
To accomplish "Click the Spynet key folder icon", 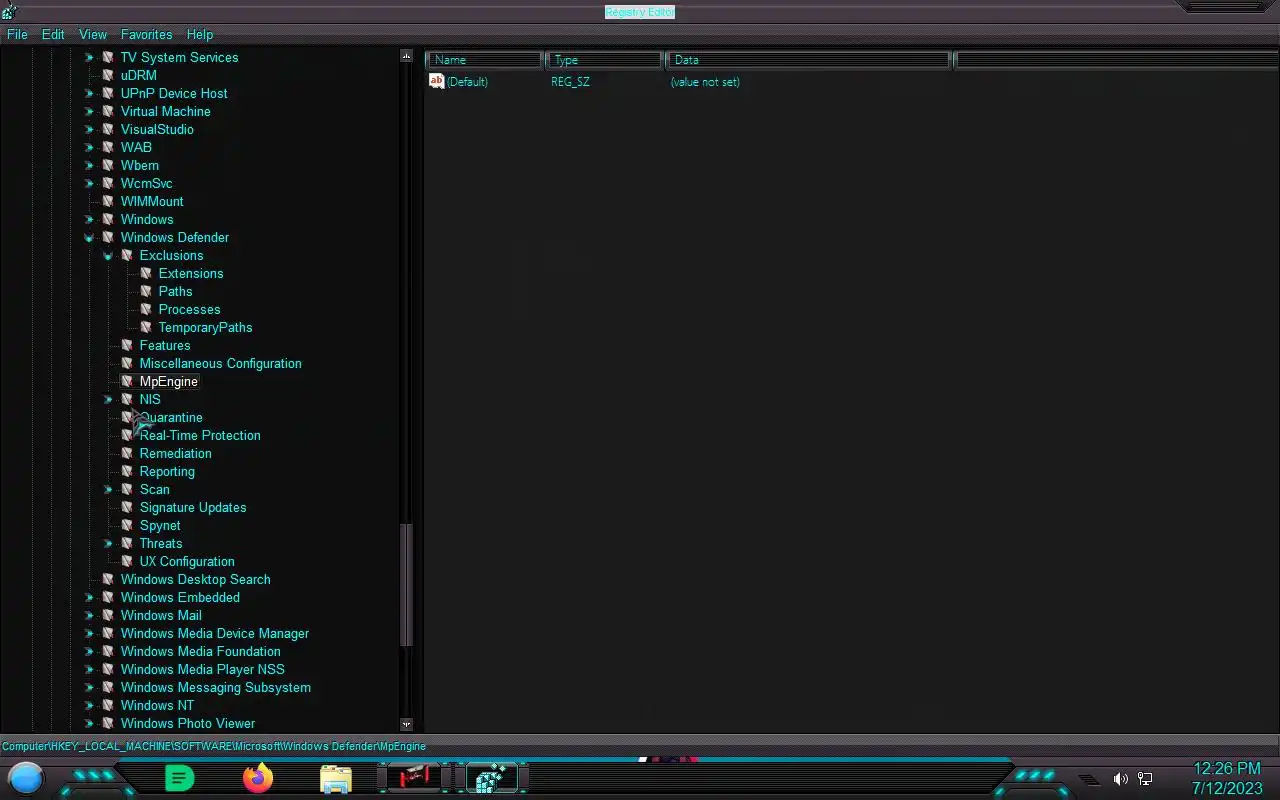I will tap(127, 525).
